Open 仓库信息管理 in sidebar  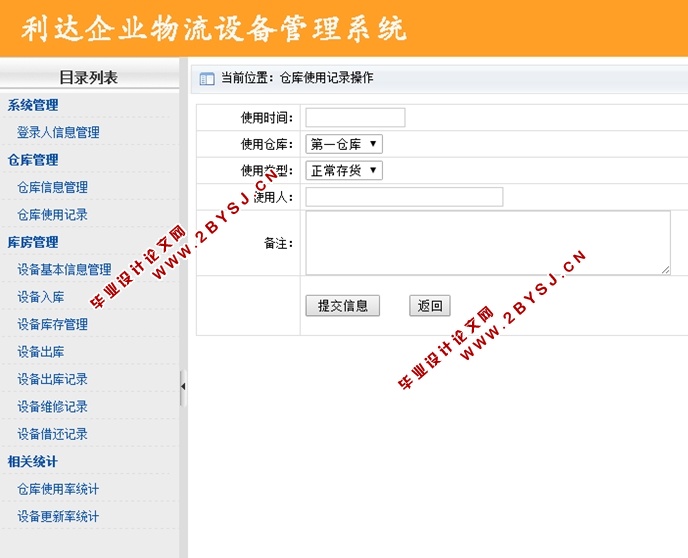click(52, 187)
